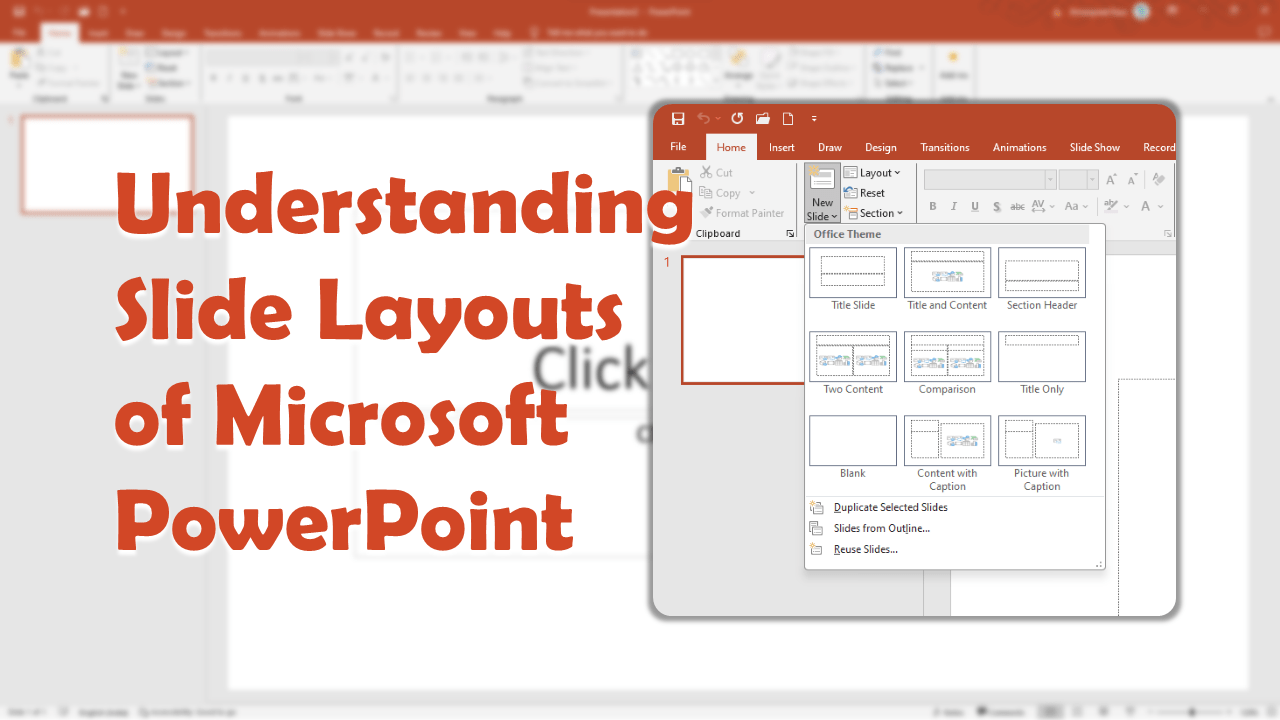This screenshot has height=720, width=1280.
Task: Open the Font group dialog launcher
Action: (1168, 234)
